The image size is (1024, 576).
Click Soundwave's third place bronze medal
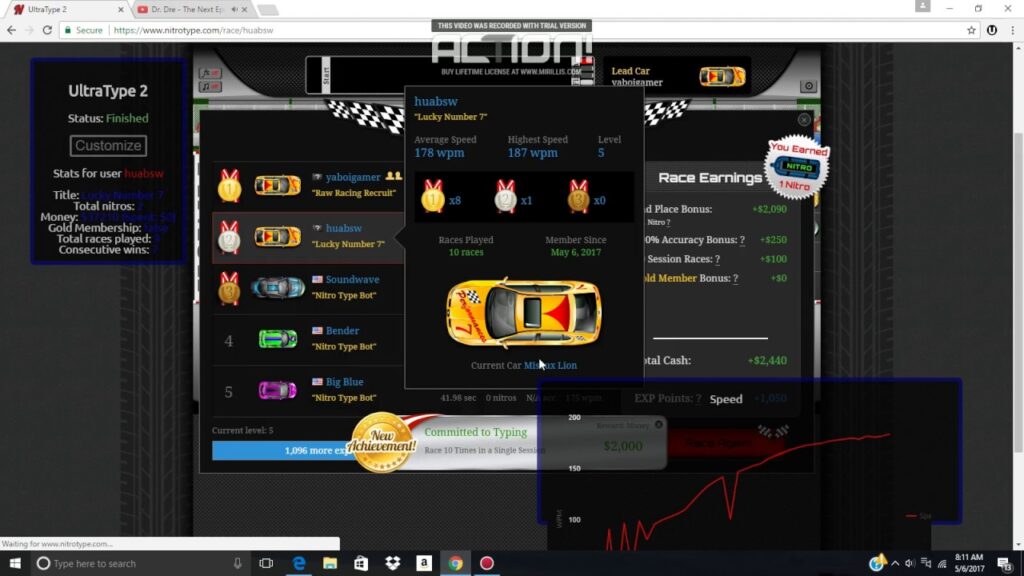coord(229,288)
